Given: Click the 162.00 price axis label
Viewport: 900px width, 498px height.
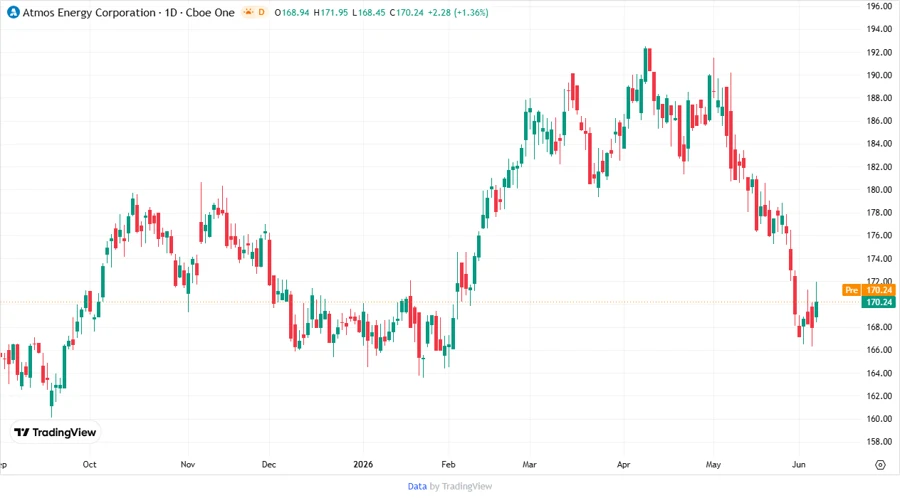Looking at the screenshot, I should coord(879,396).
